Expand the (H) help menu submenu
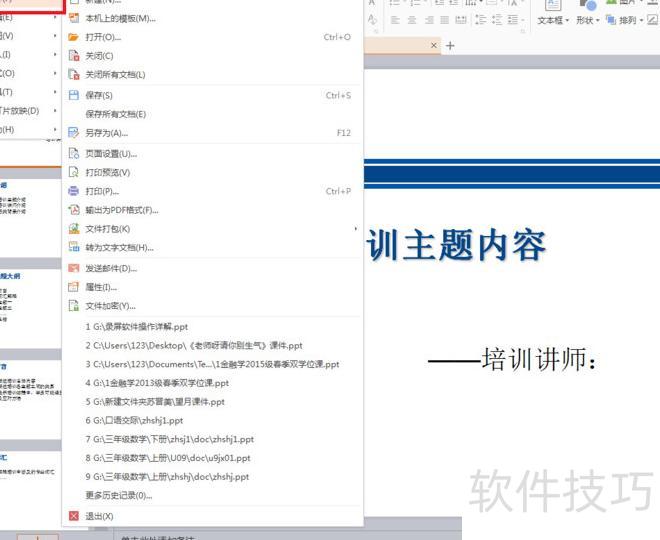The width and height of the screenshot is (660, 540). pos(55,129)
